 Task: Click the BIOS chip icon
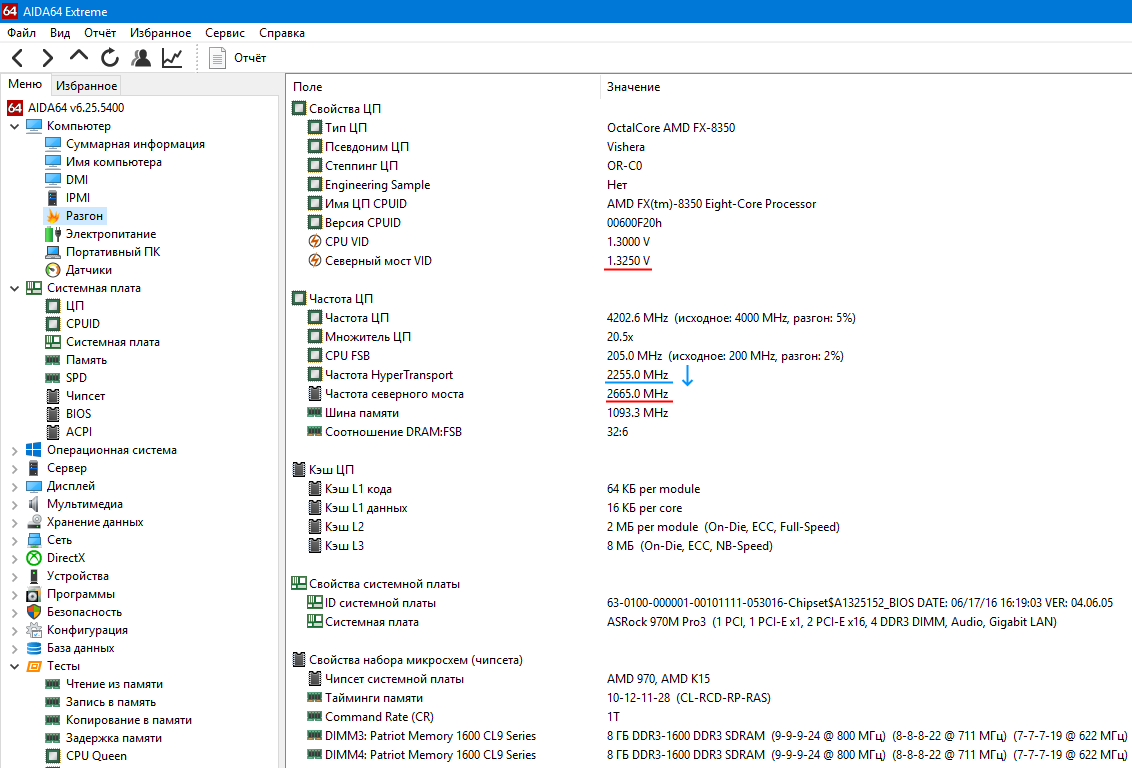click(x=53, y=414)
